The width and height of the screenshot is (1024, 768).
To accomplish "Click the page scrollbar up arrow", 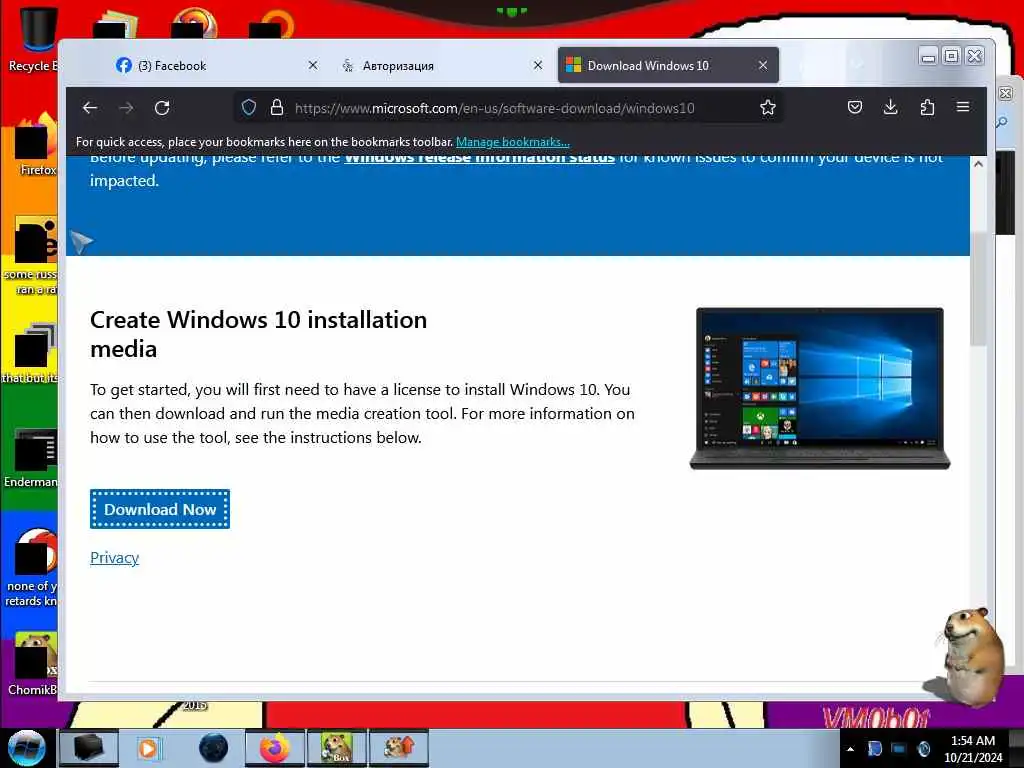I will pyautogui.click(x=978, y=164).
